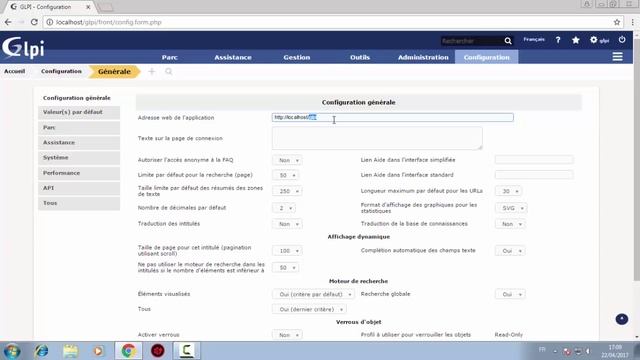Open the Assistance menu

233,57
